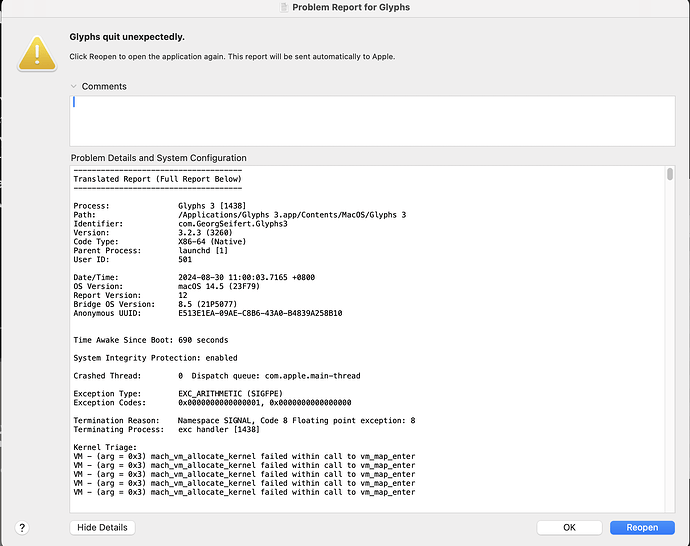This screenshot has height=546, width=690.
Task: Click the 'Problem Details and System Configuration' label
Action: (x=158, y=158)
